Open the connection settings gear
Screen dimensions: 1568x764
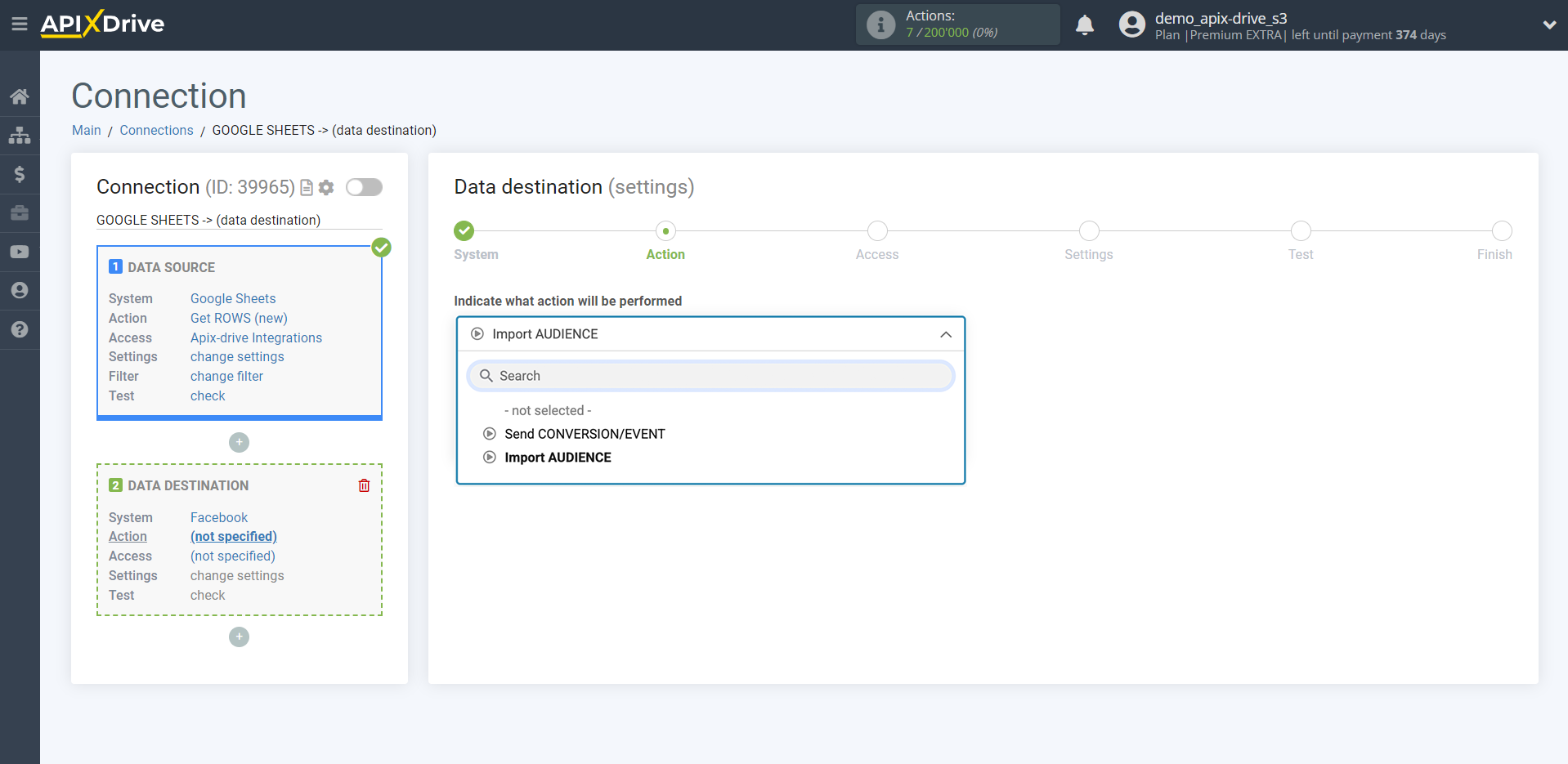326,188
